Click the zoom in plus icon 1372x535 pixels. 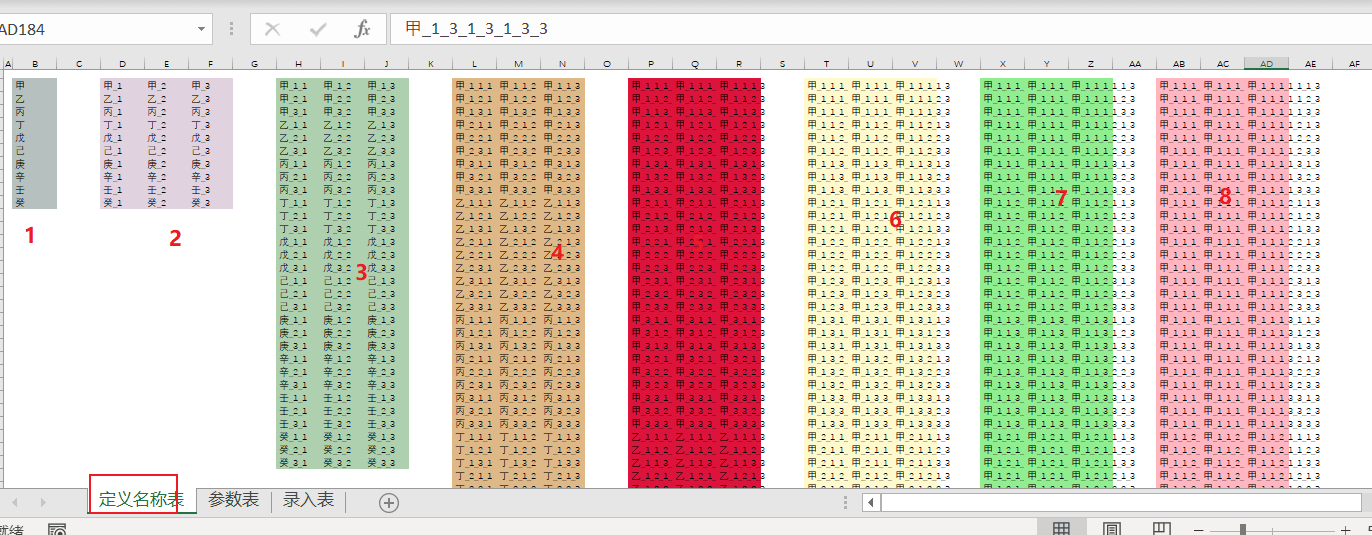tap(1345, 530)
